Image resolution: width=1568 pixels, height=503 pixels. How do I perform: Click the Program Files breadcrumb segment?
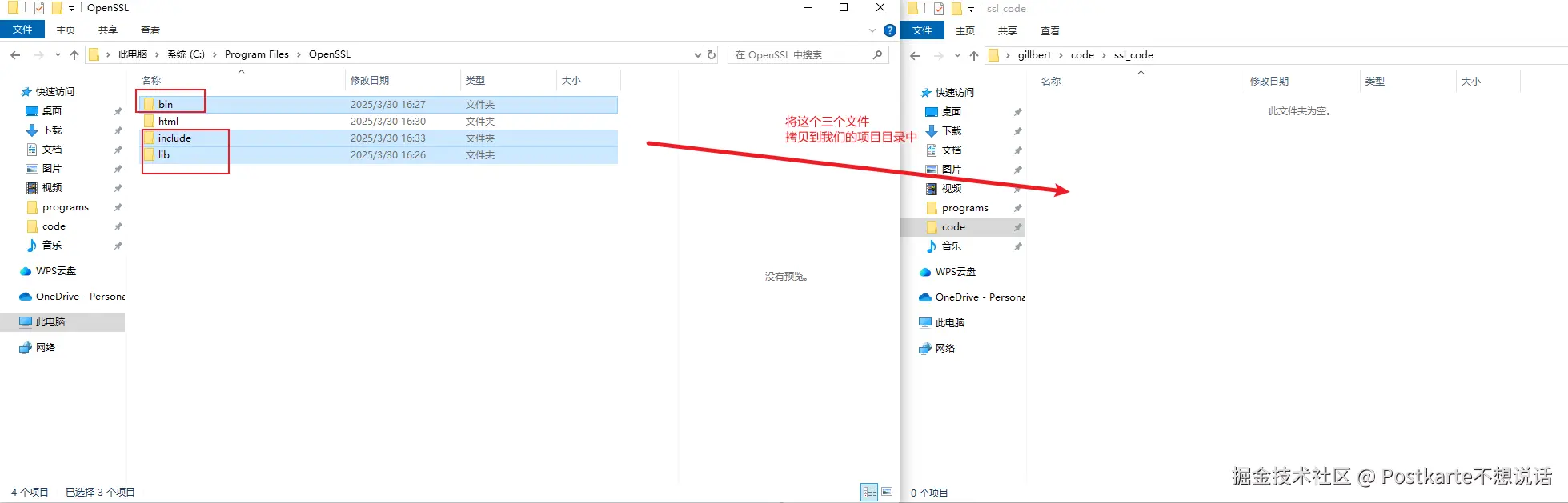(x=257, y=54)
